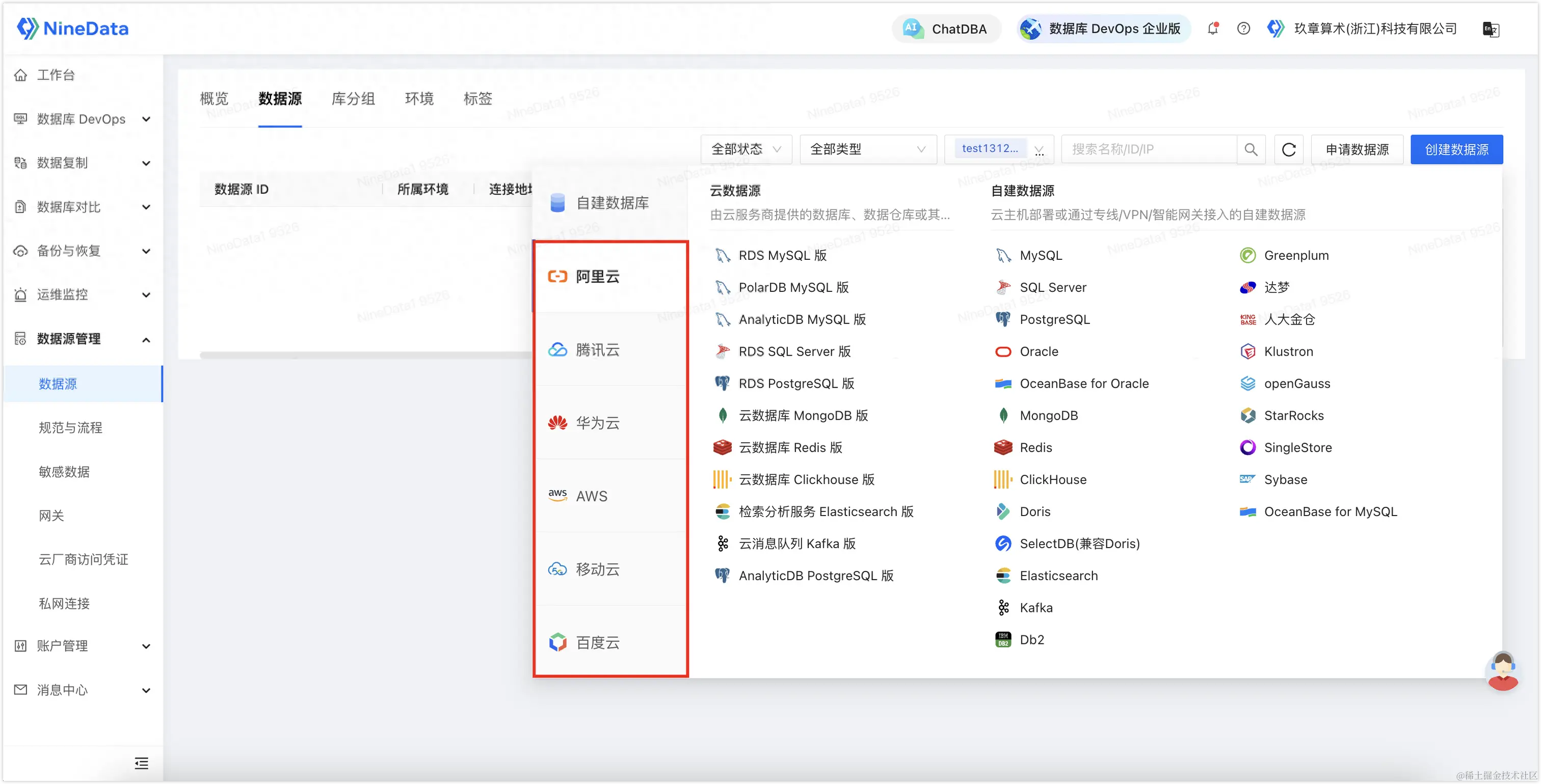Image resolution: width=1541 pixels, height=784 pixels.
Task: Click the NineData logo
Action: tap(73, 28)
